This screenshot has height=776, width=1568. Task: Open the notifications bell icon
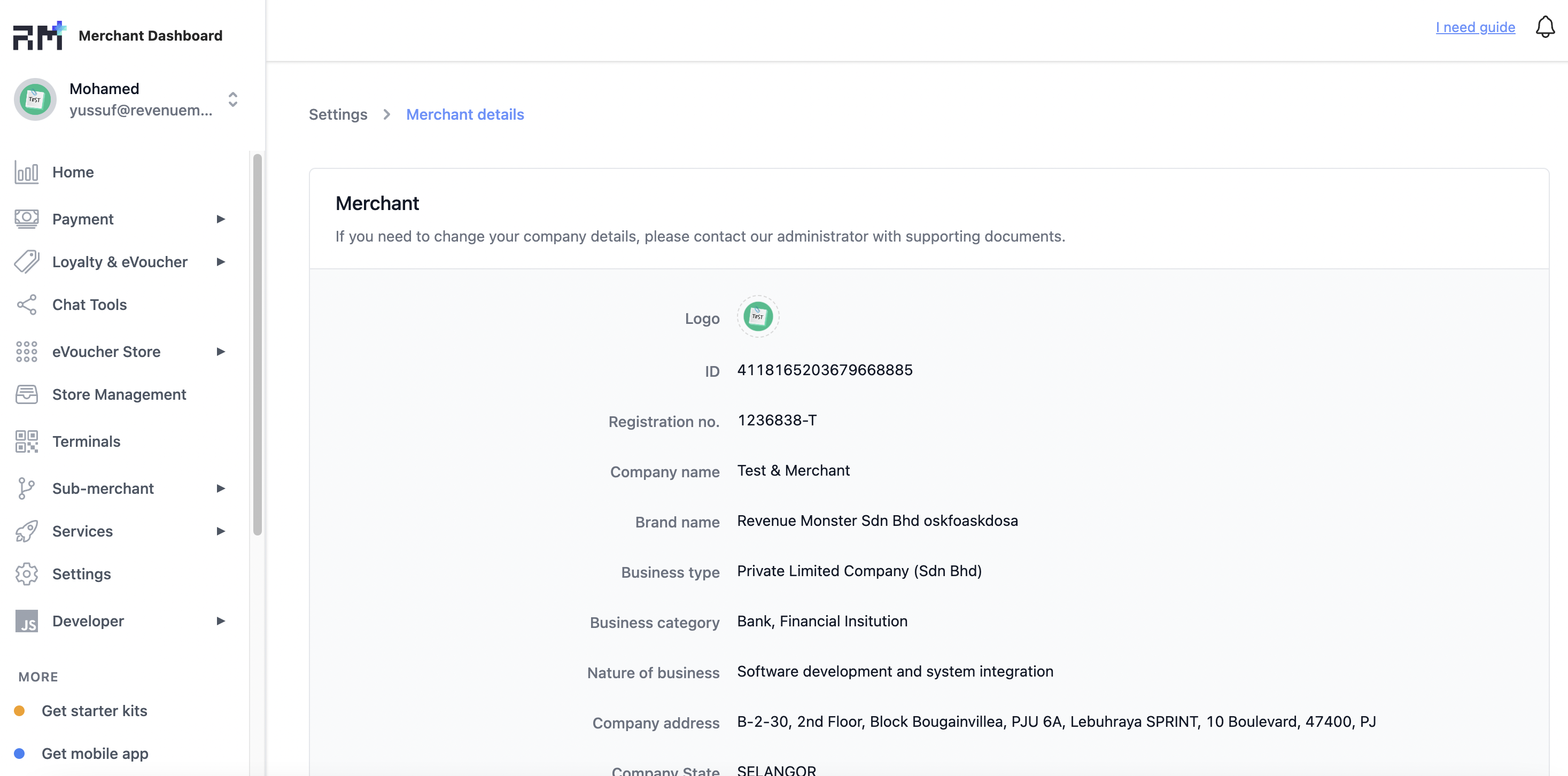pyautogui.click(x=1545, y=27)
